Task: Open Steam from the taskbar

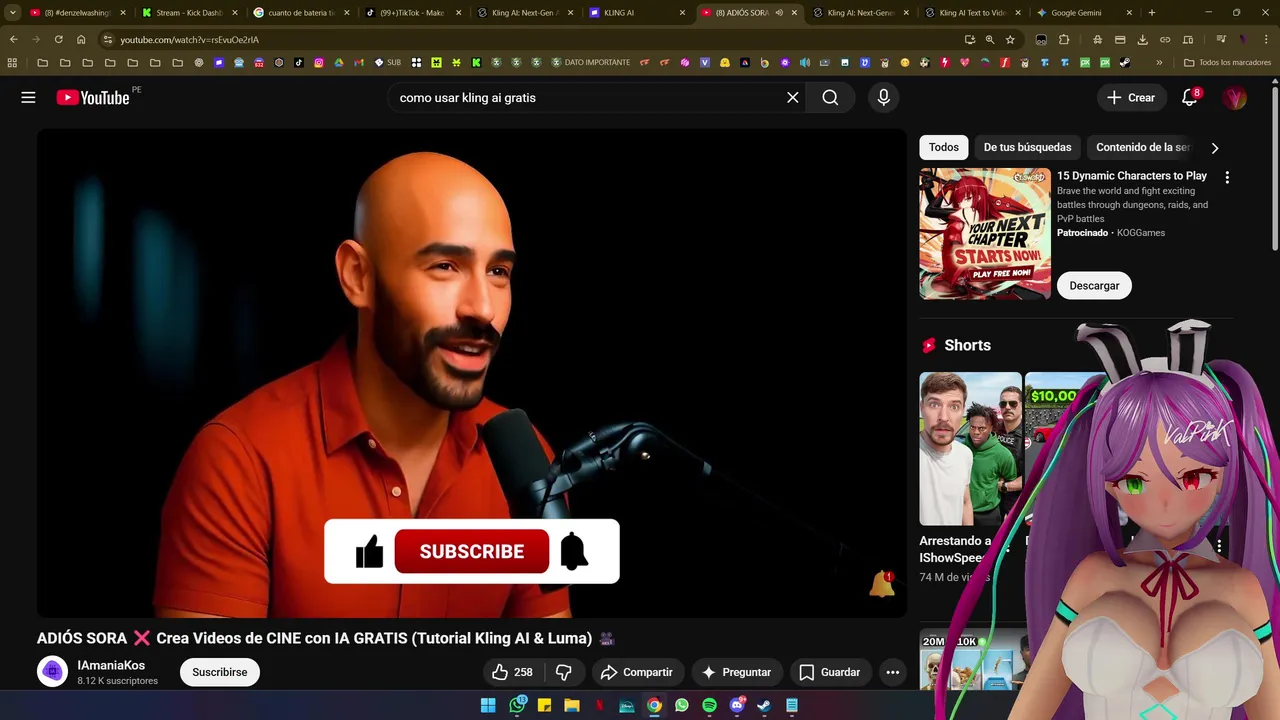Action: (764, 705)
